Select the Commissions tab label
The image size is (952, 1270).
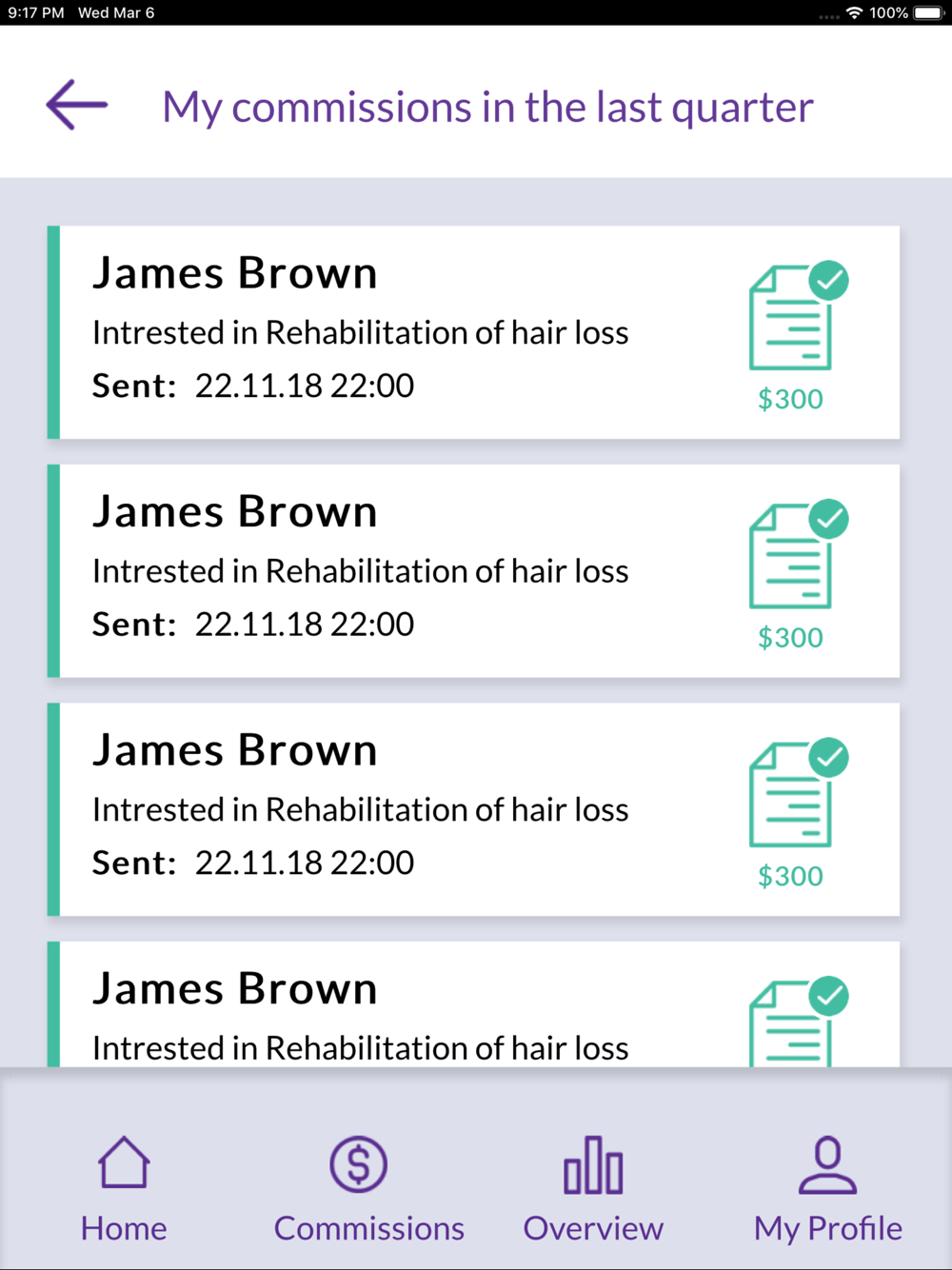point(369,1228)
